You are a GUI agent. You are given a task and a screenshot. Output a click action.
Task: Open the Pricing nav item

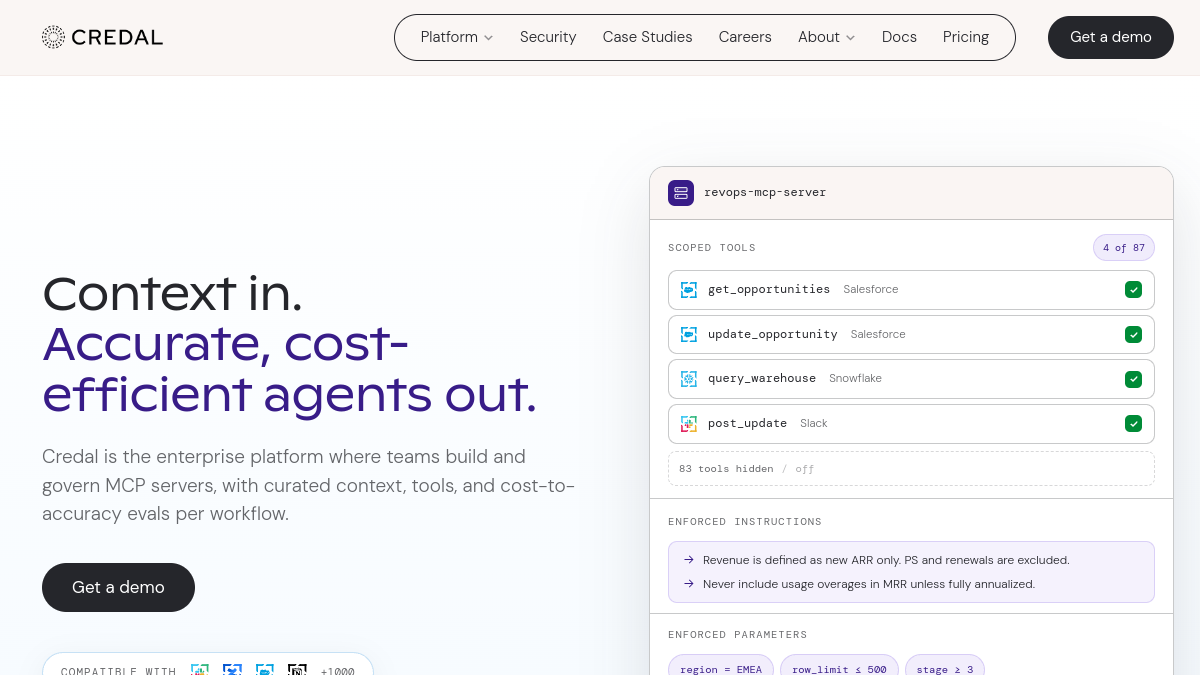(966, 37)
